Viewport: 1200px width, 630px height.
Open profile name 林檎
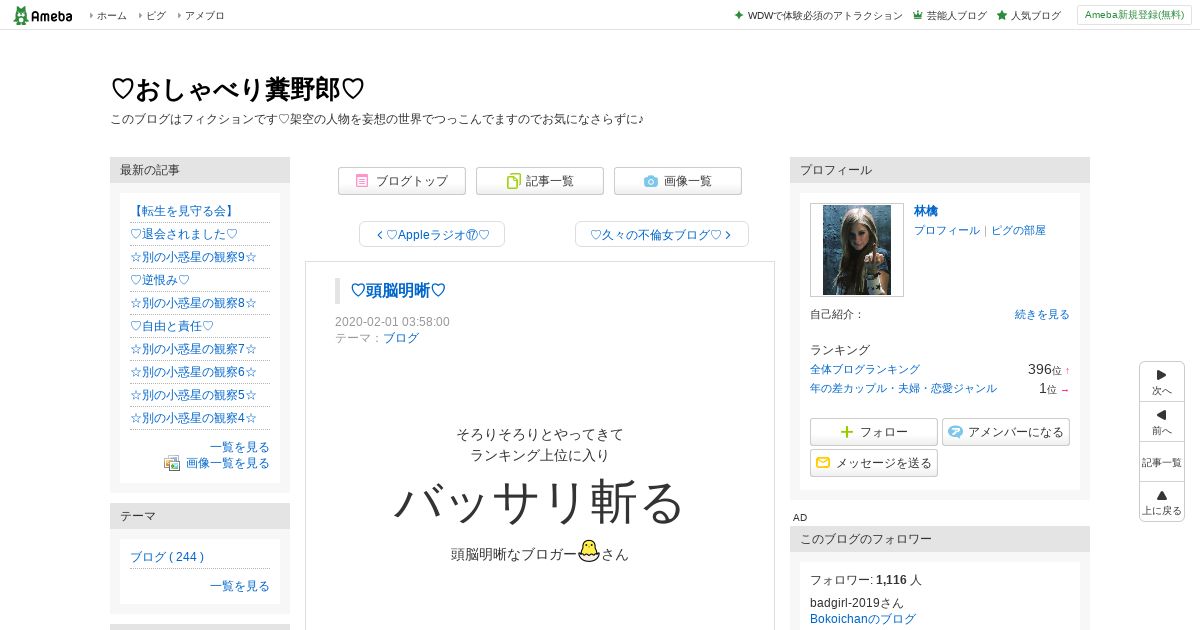(926, 211)
